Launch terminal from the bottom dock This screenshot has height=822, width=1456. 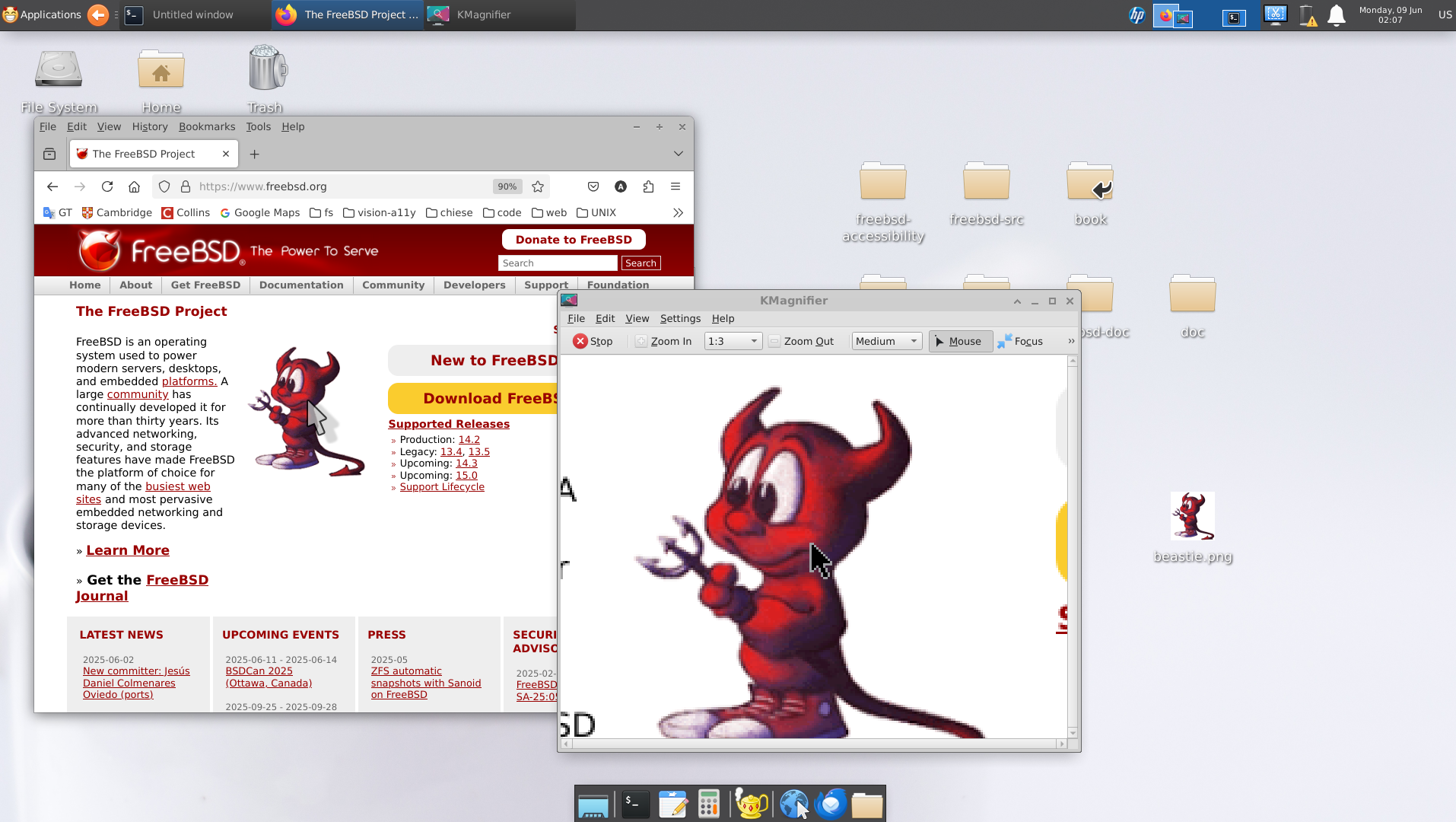coord(634,804)
